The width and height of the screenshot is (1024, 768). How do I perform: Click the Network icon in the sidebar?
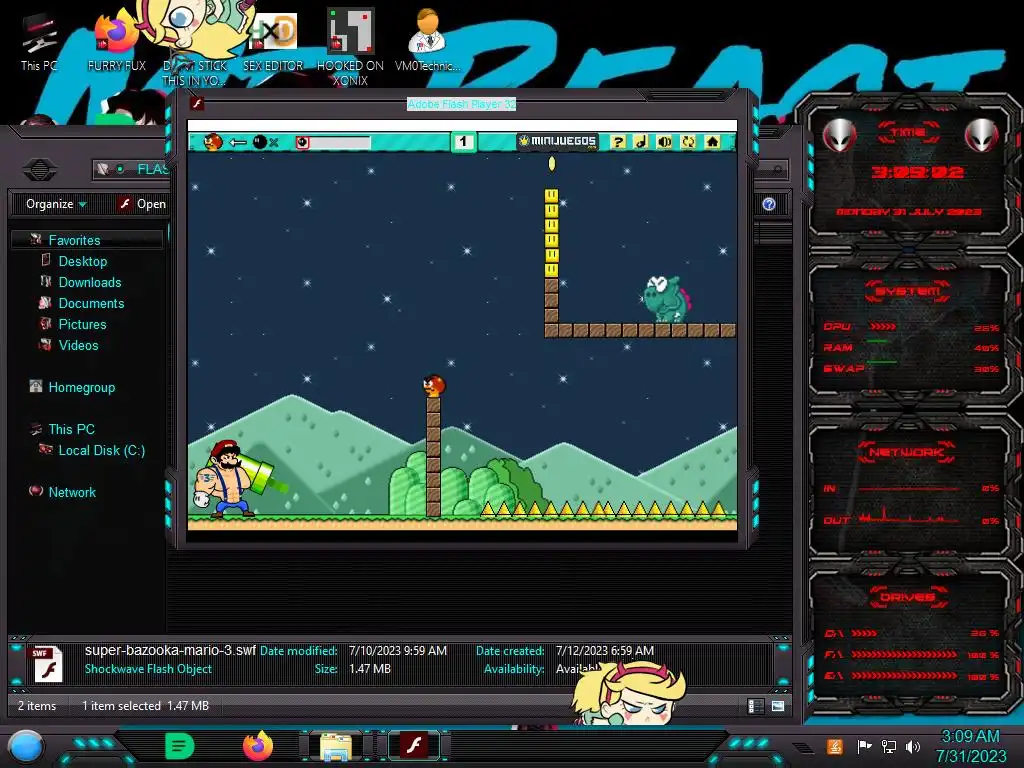tap(36, 491)
